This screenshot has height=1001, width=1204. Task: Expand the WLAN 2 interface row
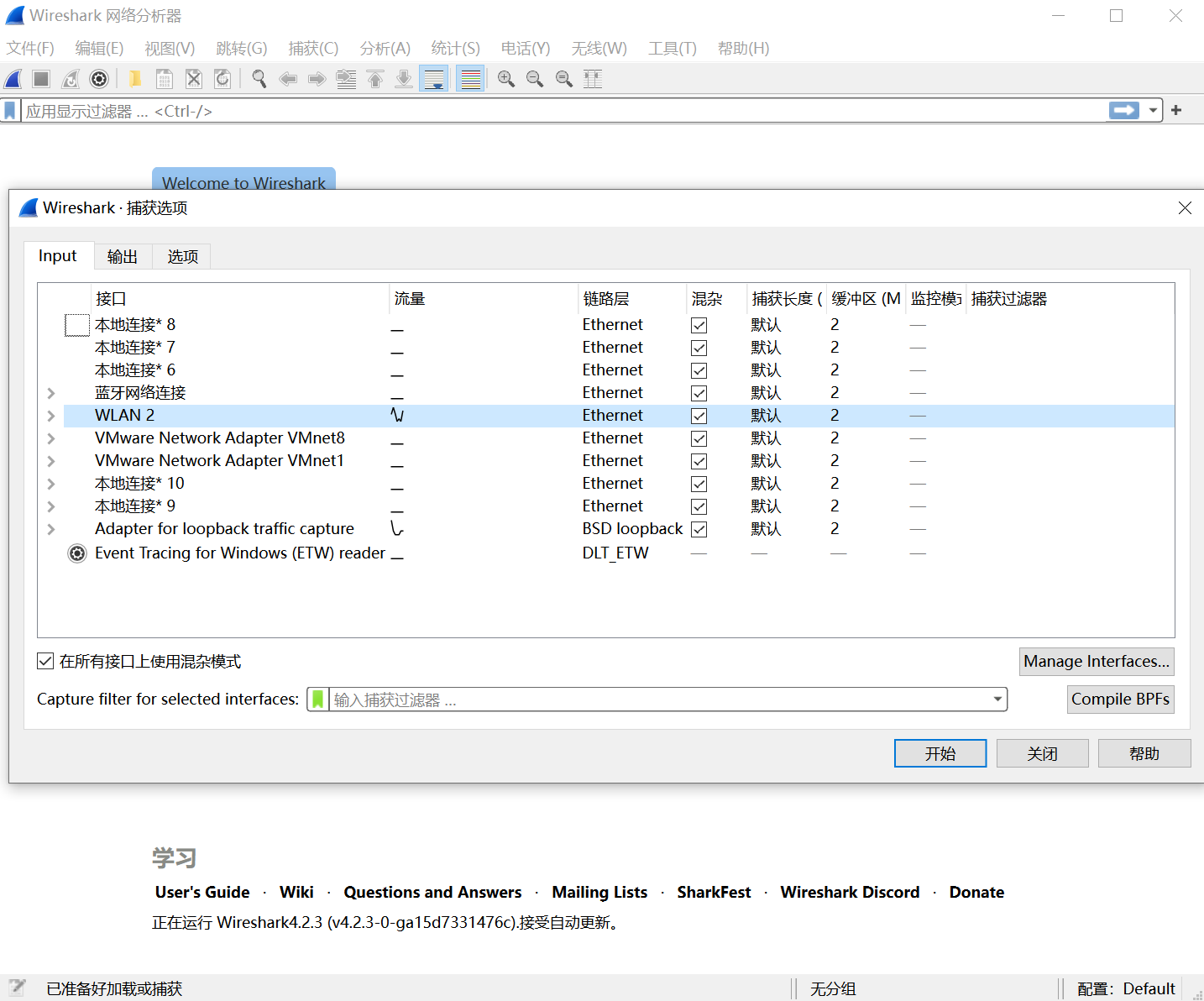pos(51,416)
